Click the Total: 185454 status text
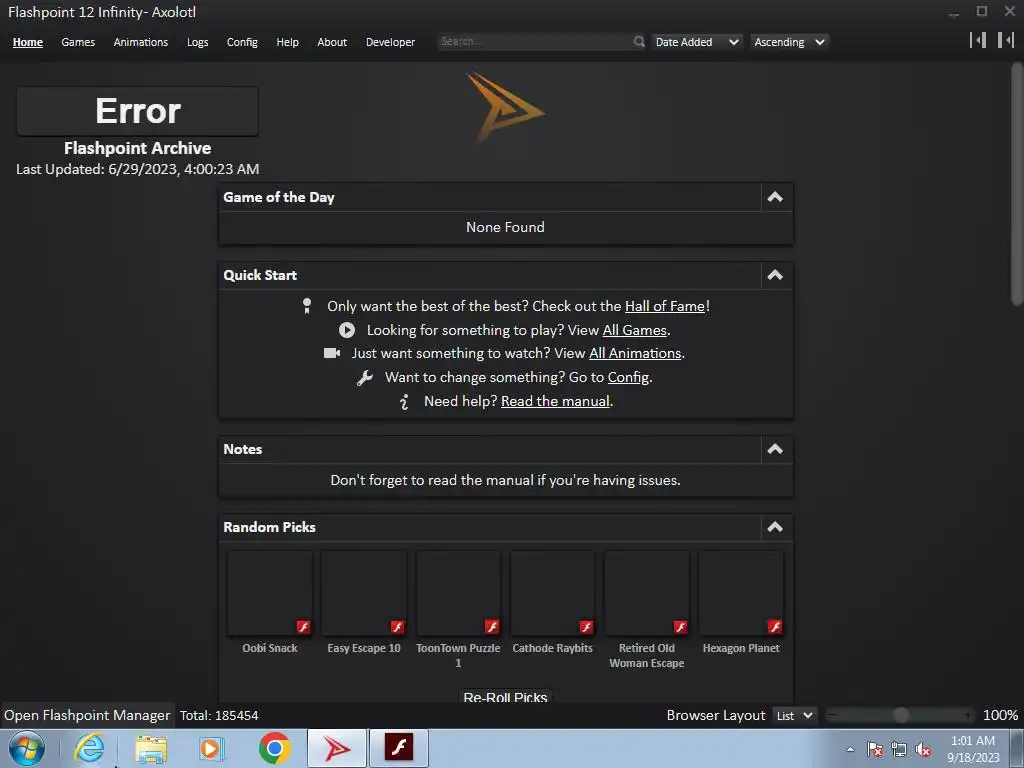Image resolution: width=1024 pixels, height=768 pixels. [x=219, y=716]
